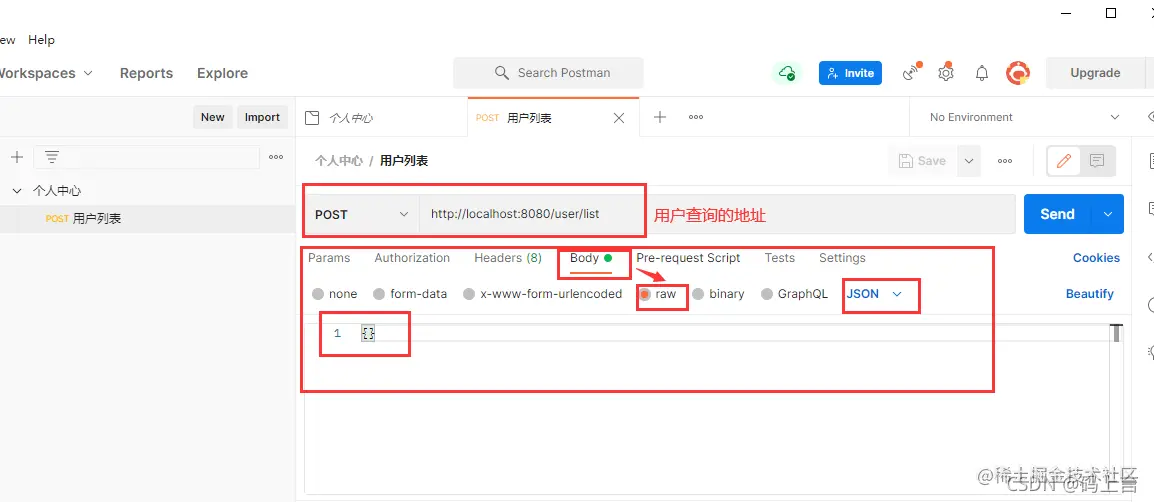The width and height of the screenshot is (1154, 502).
Task: Open the satellite capture requests icon
Action: (912, 72)
